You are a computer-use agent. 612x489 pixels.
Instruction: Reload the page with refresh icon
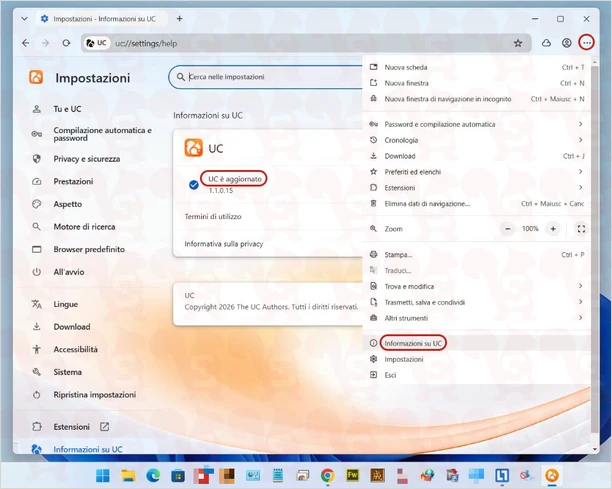click(x=66, y=43)
